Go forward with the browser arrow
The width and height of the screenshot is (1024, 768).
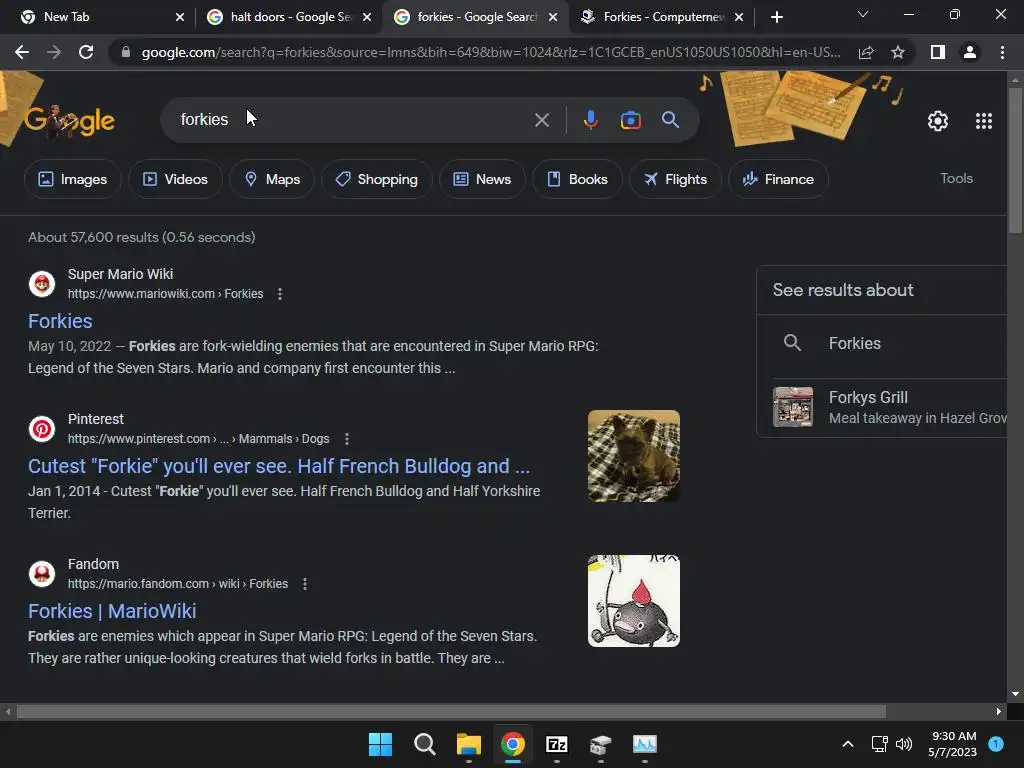[54, 52]
